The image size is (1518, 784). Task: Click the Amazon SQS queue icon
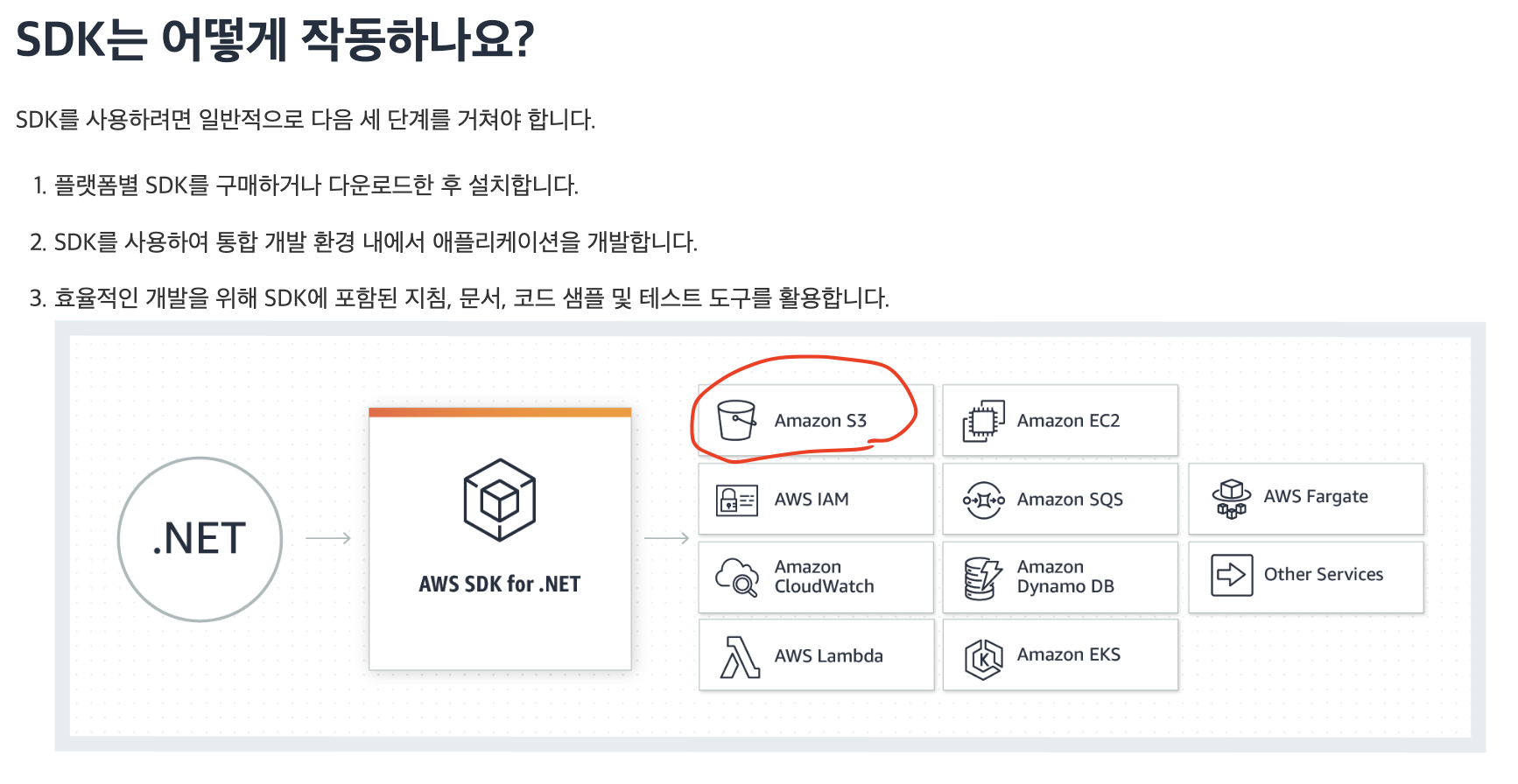[983, 500]
